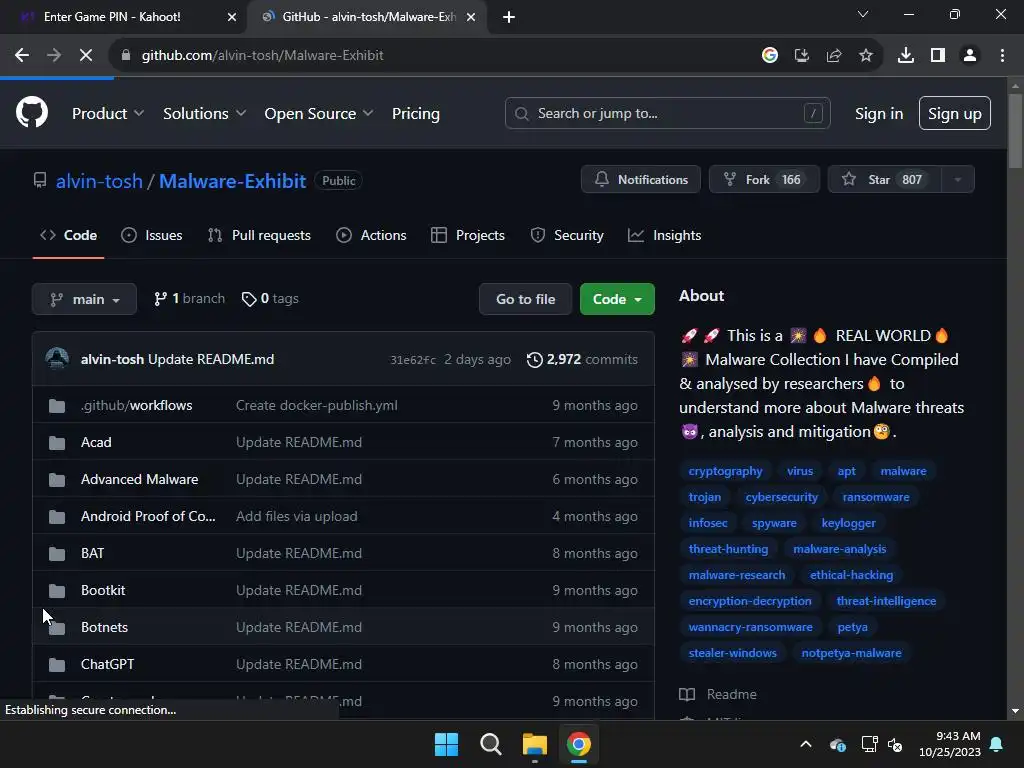Switch to Code tab

click(69, 235)
